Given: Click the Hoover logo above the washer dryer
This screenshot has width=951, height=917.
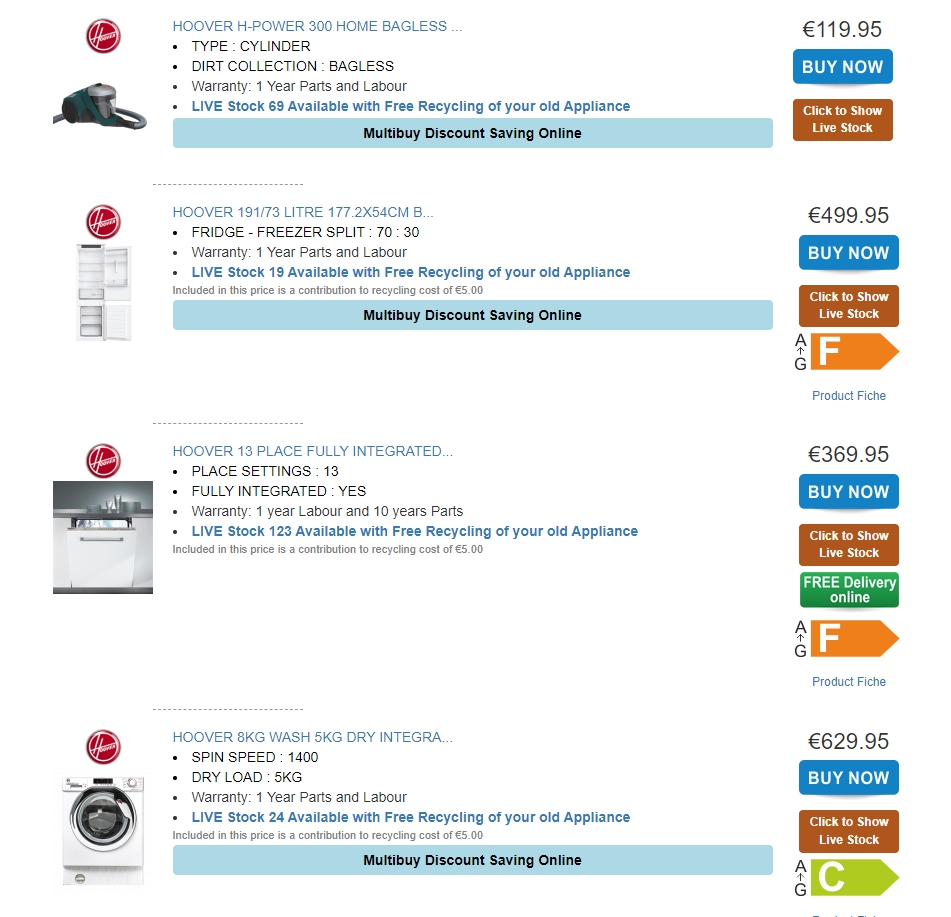Looking at the screenshot, I should point(103,747).
